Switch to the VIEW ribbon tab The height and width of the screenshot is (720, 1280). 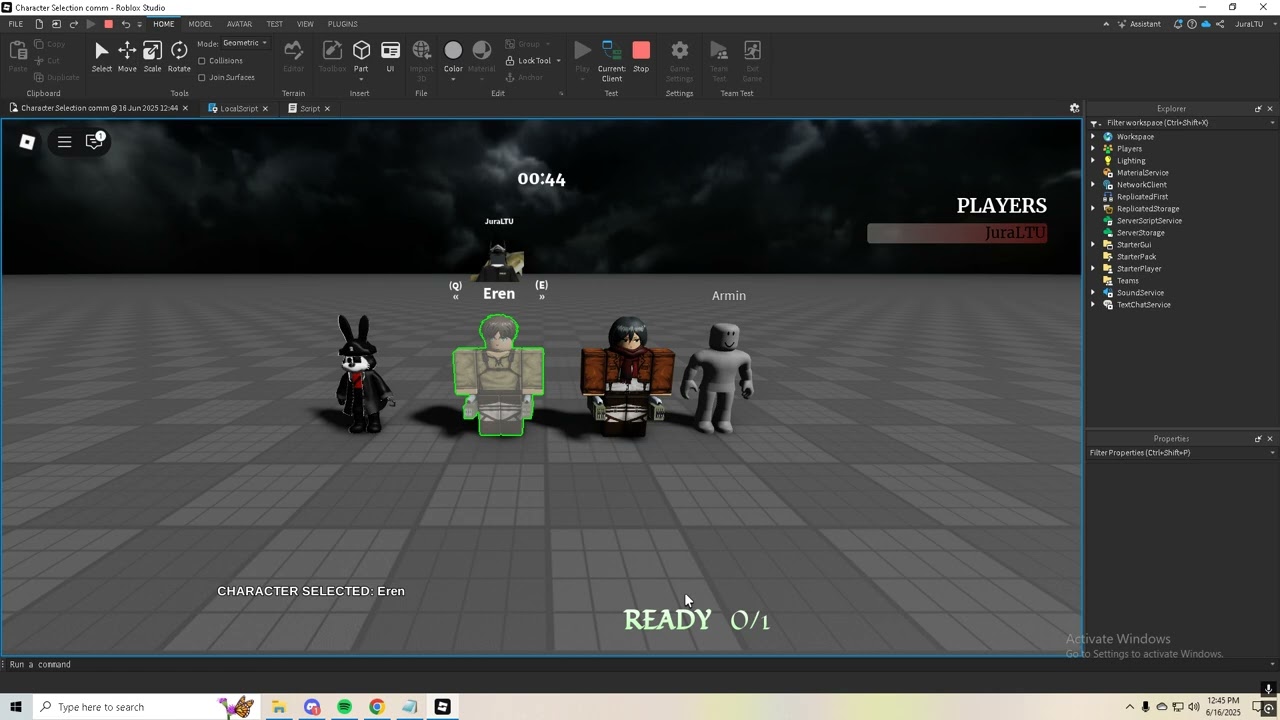coord(305,24)
